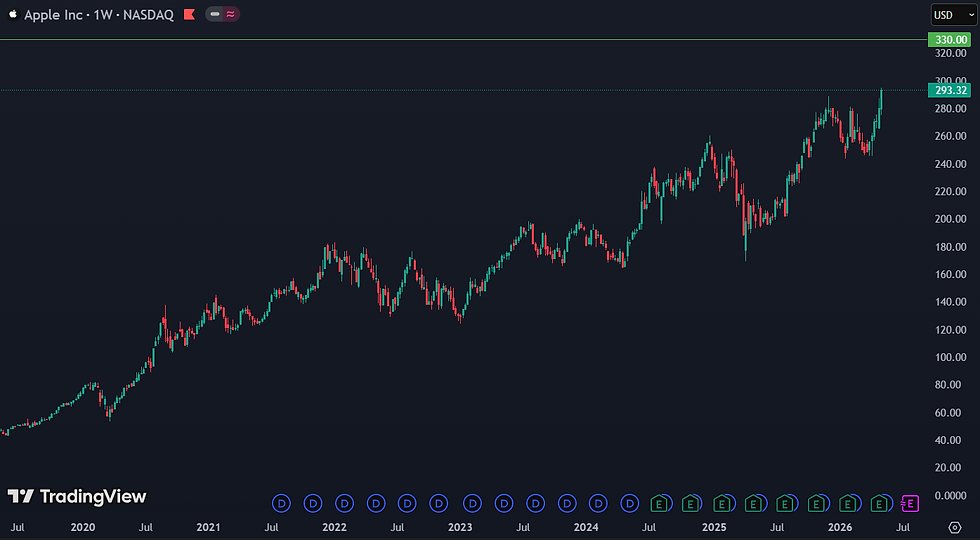Open the earnings marker for May 2025

point(754,502)
